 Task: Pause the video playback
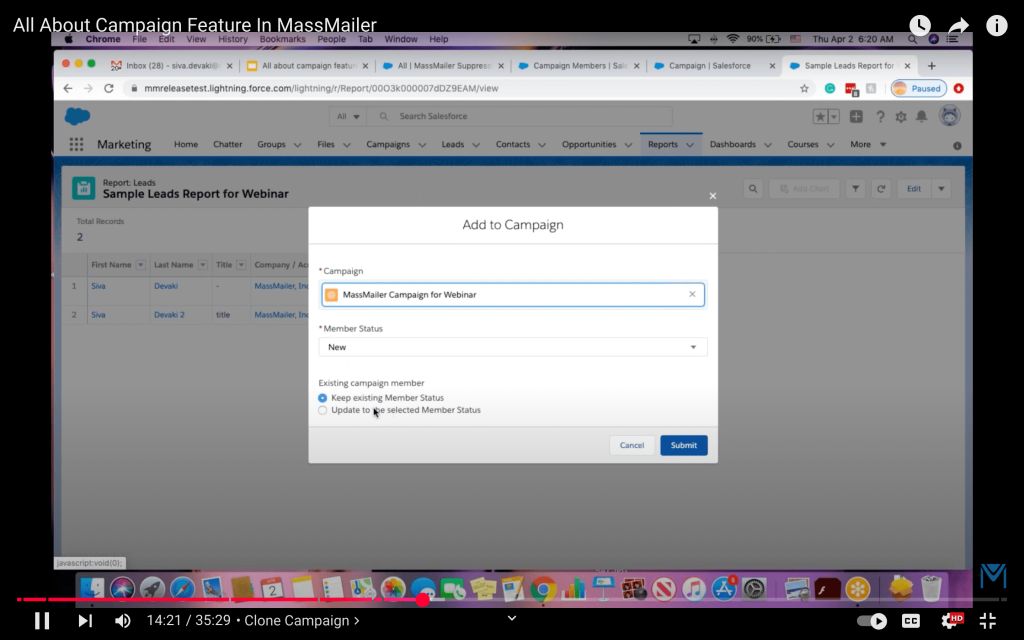[42, 621]
